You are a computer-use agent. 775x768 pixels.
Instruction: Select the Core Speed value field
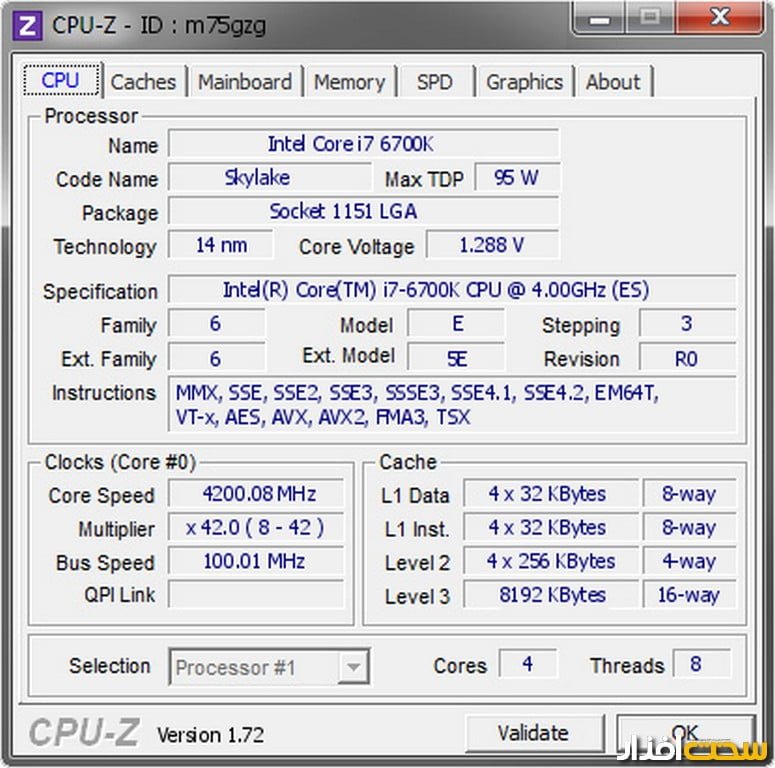click(256, 494)
